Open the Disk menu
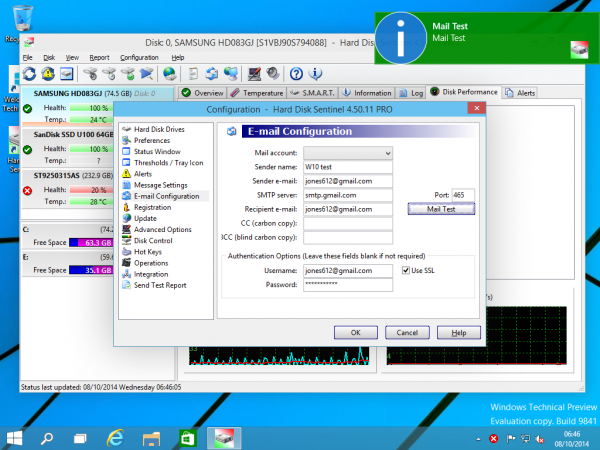Screen dimensions: 600x450 (x=49, y=57)
